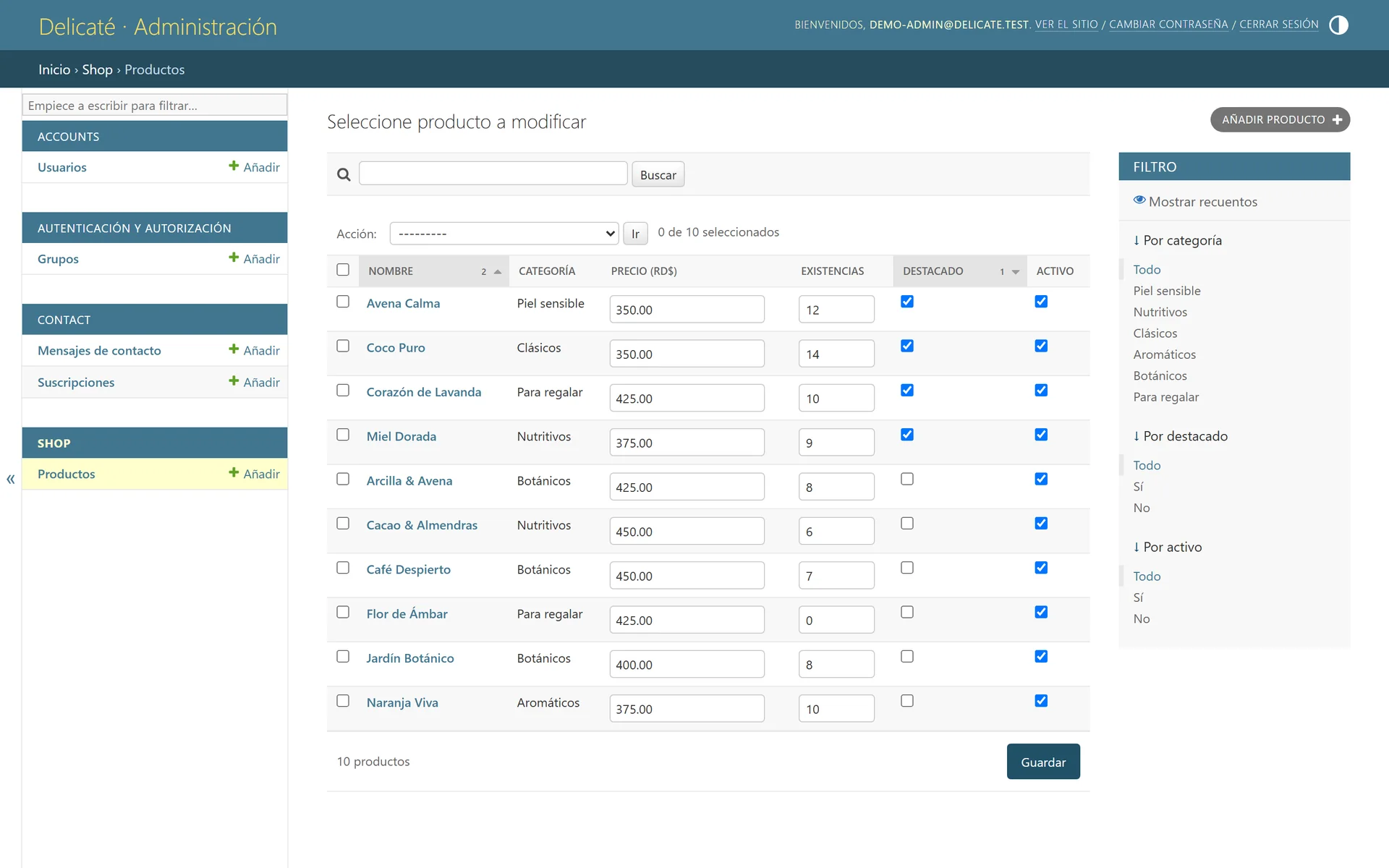1389x868 pixels.
Task: Select the Avena Calma row checkbox
Action: pyautogui.click(x=343, y=302)
